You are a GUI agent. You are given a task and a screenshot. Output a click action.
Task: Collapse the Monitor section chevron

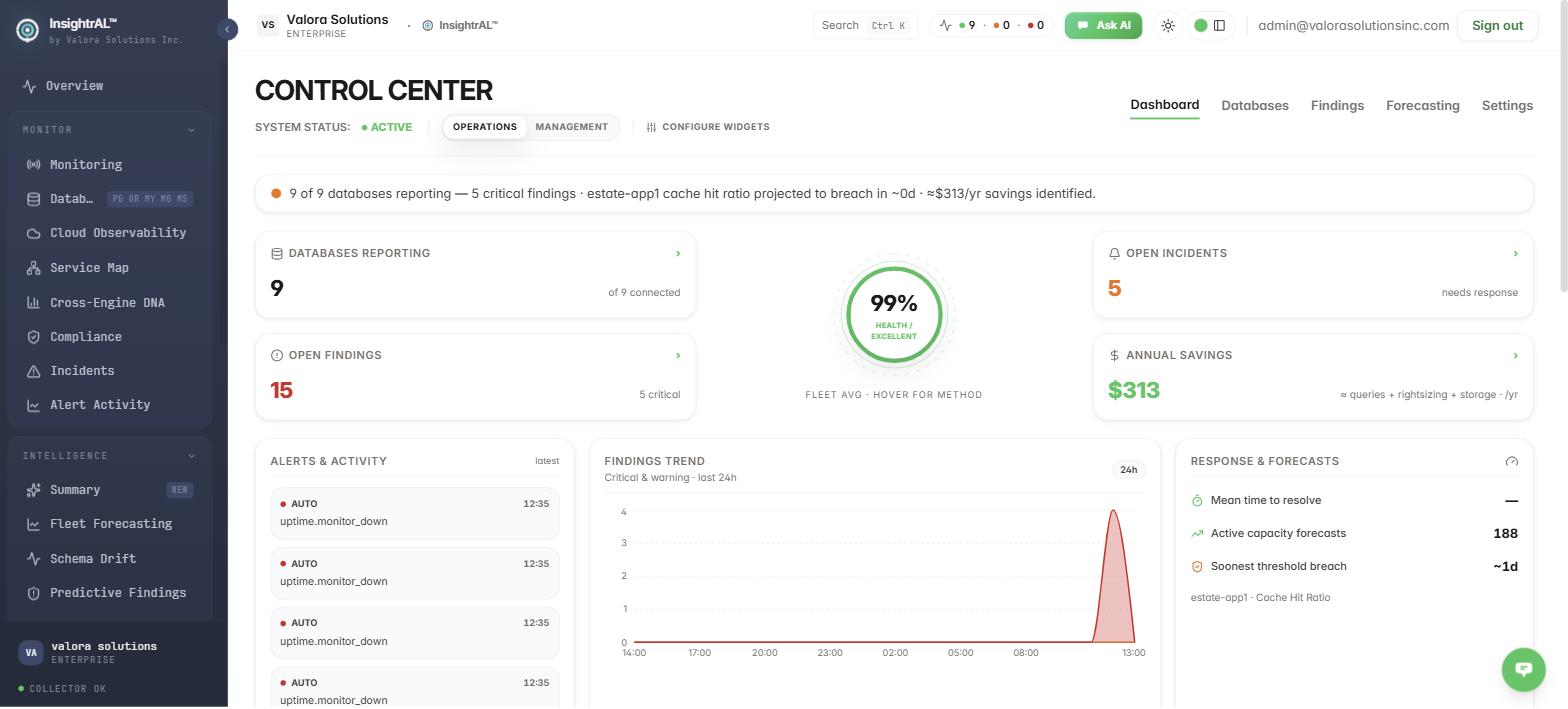coord(191,130)
